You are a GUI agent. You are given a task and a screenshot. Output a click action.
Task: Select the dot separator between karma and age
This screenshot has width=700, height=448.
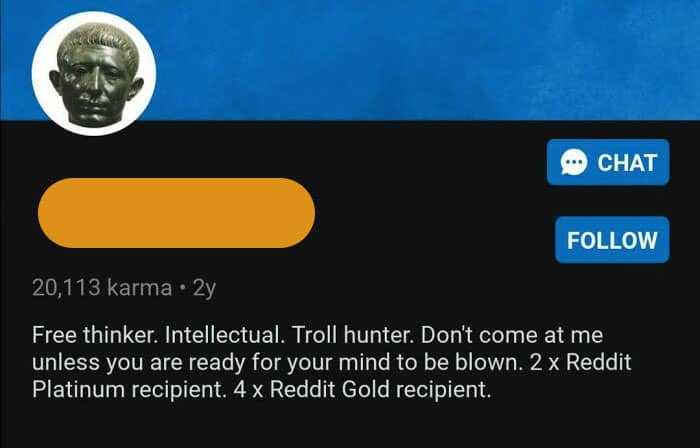(x=182, y=288)
